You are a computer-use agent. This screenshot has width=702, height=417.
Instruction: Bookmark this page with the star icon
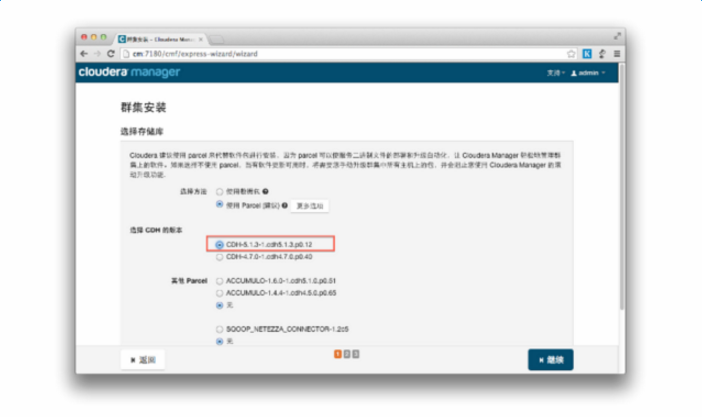571,53
